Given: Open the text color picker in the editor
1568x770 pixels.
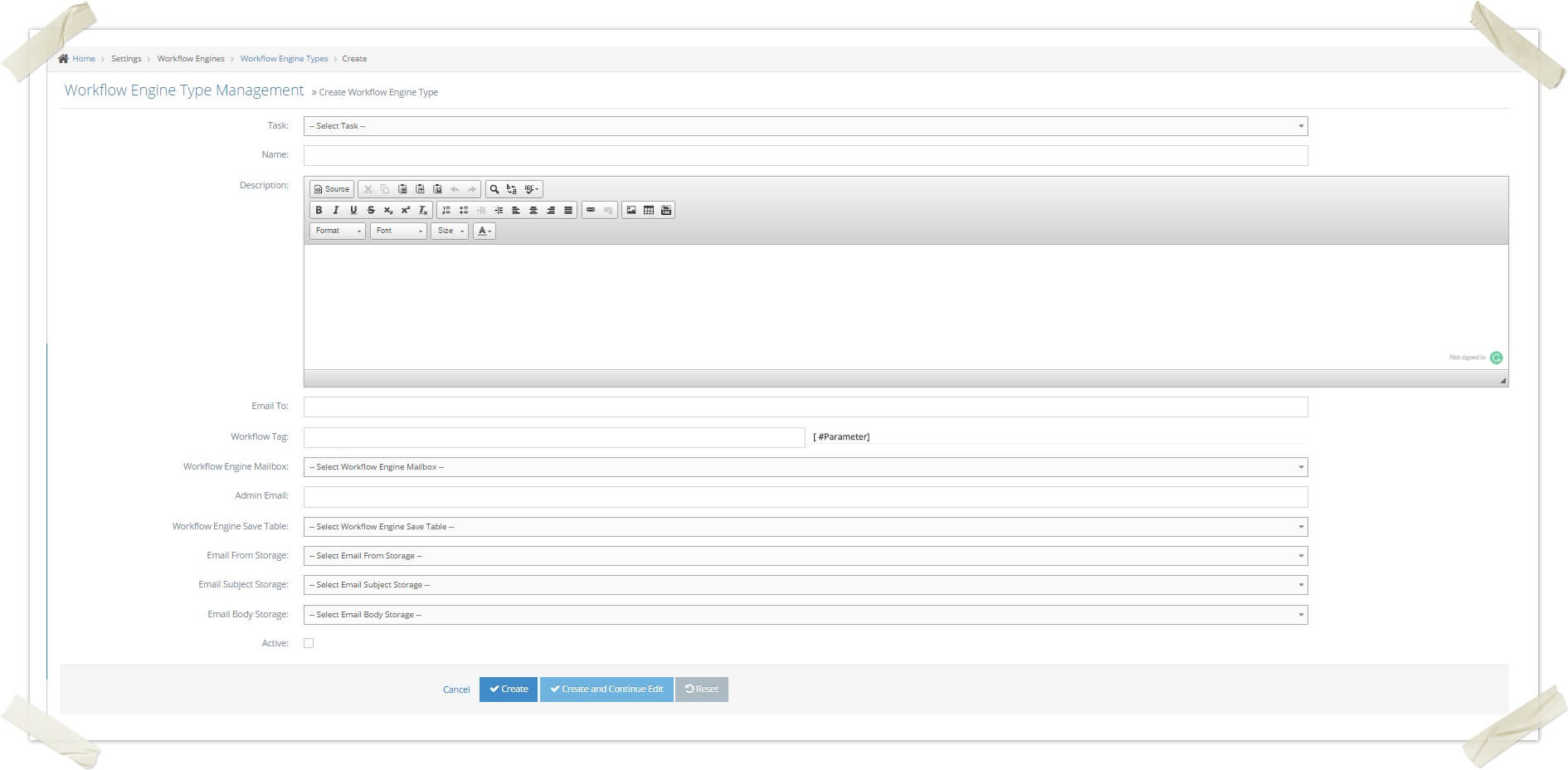Looking at the screenshot, I should click(x=484, y=231).
